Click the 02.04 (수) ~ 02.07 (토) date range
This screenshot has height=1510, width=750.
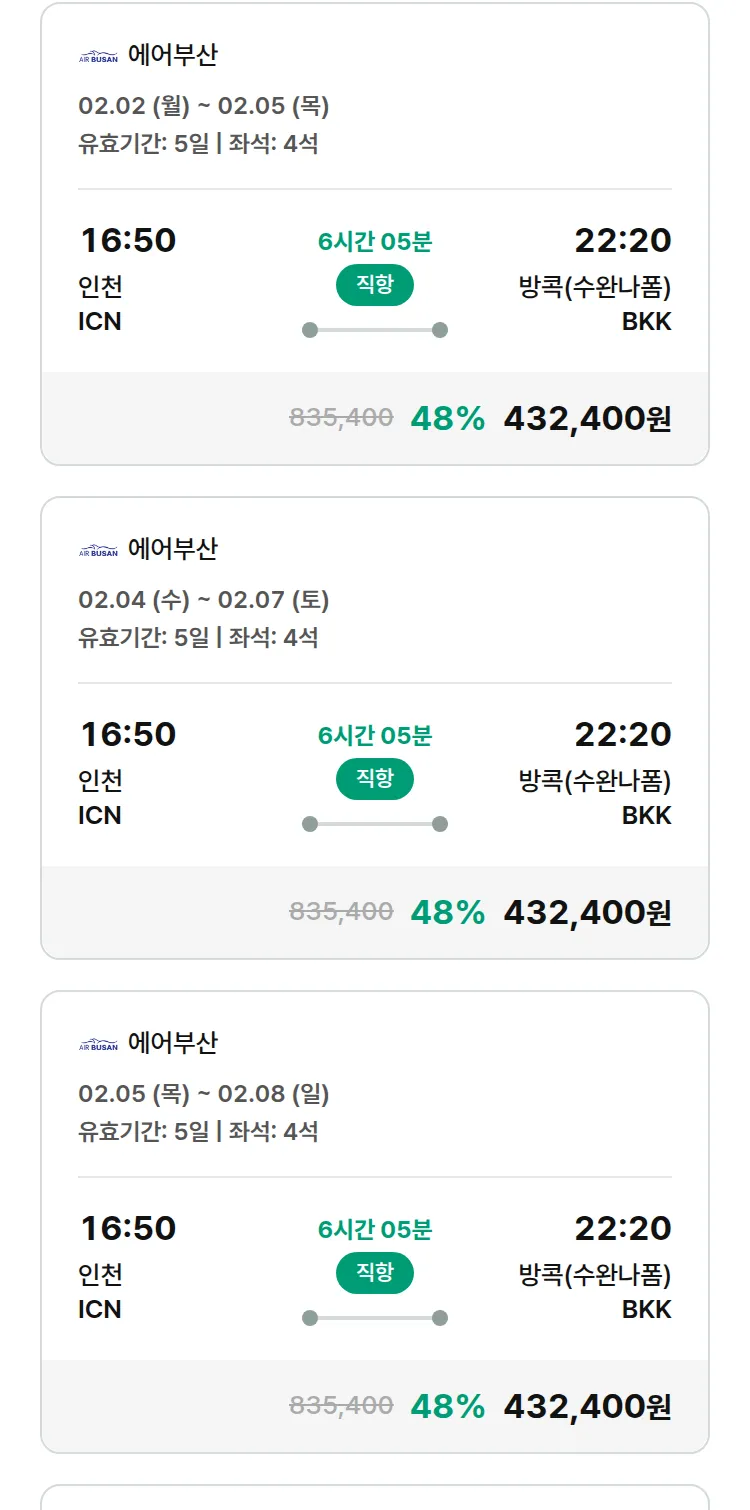tap(204, 600)
